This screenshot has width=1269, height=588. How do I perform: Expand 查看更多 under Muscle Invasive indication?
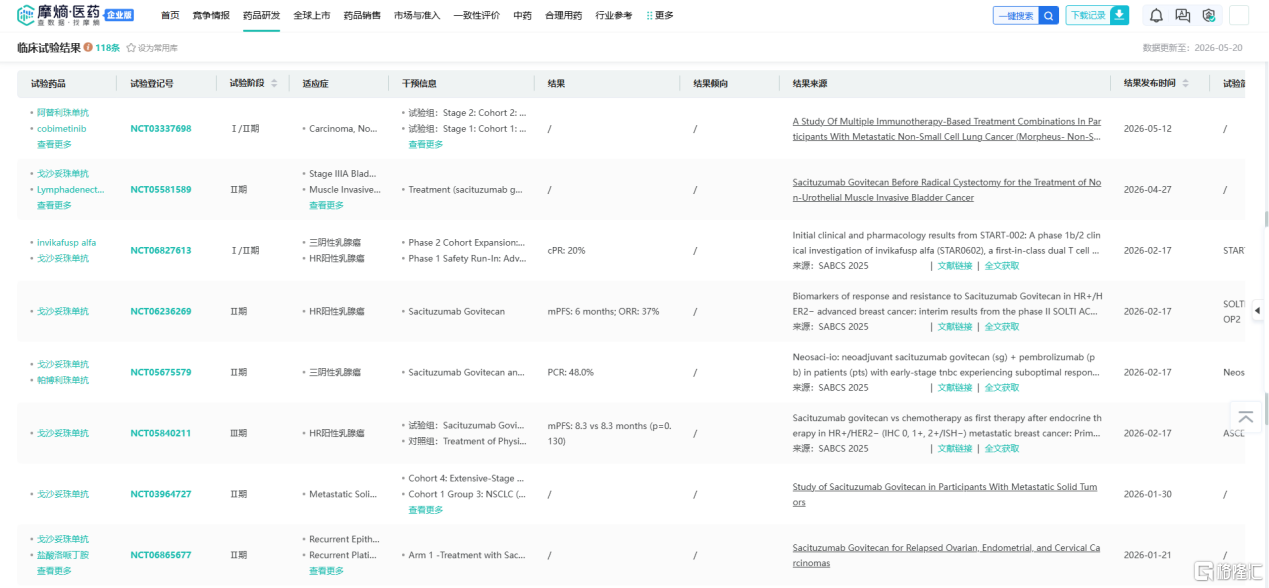click(x=326, y=205)
